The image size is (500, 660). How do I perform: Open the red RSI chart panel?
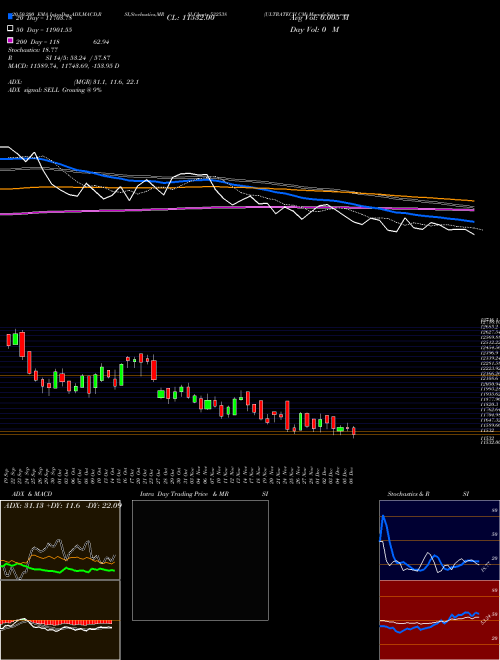(x=439, y=620)
